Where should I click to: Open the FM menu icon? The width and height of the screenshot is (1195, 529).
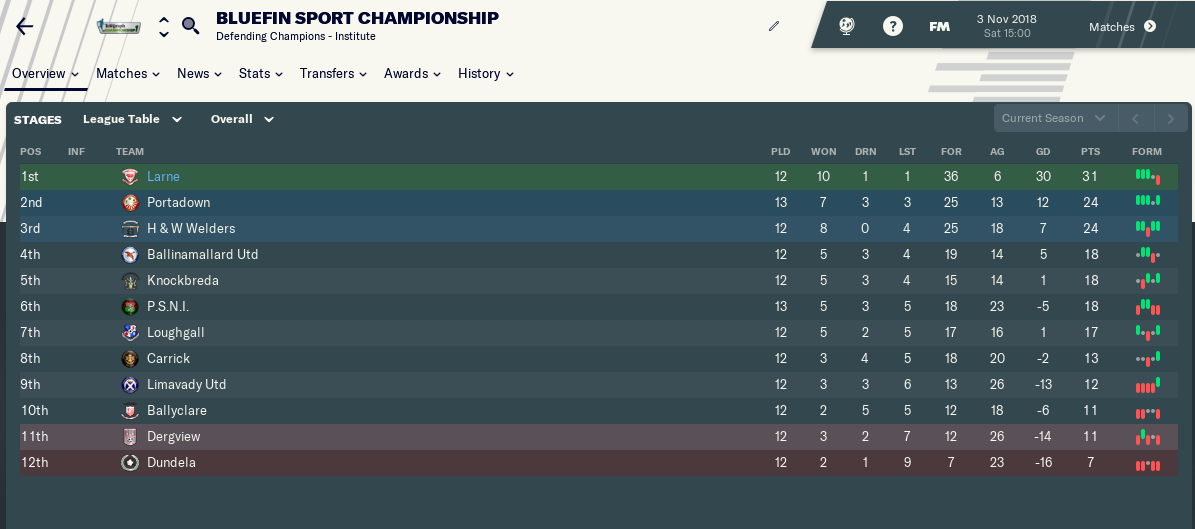click(939, 27)
